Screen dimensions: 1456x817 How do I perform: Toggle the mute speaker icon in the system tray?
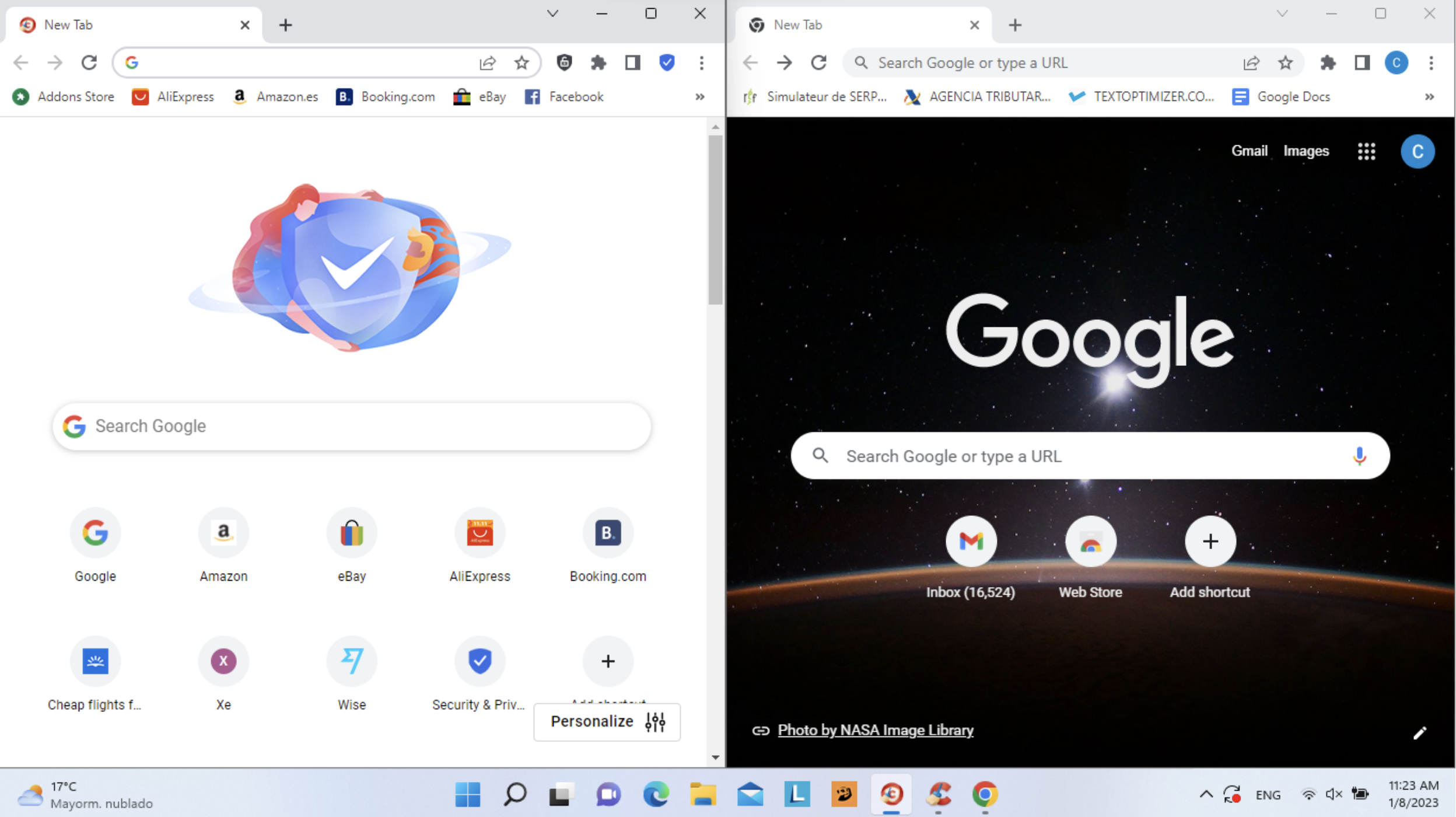(x=1333, y=794)
